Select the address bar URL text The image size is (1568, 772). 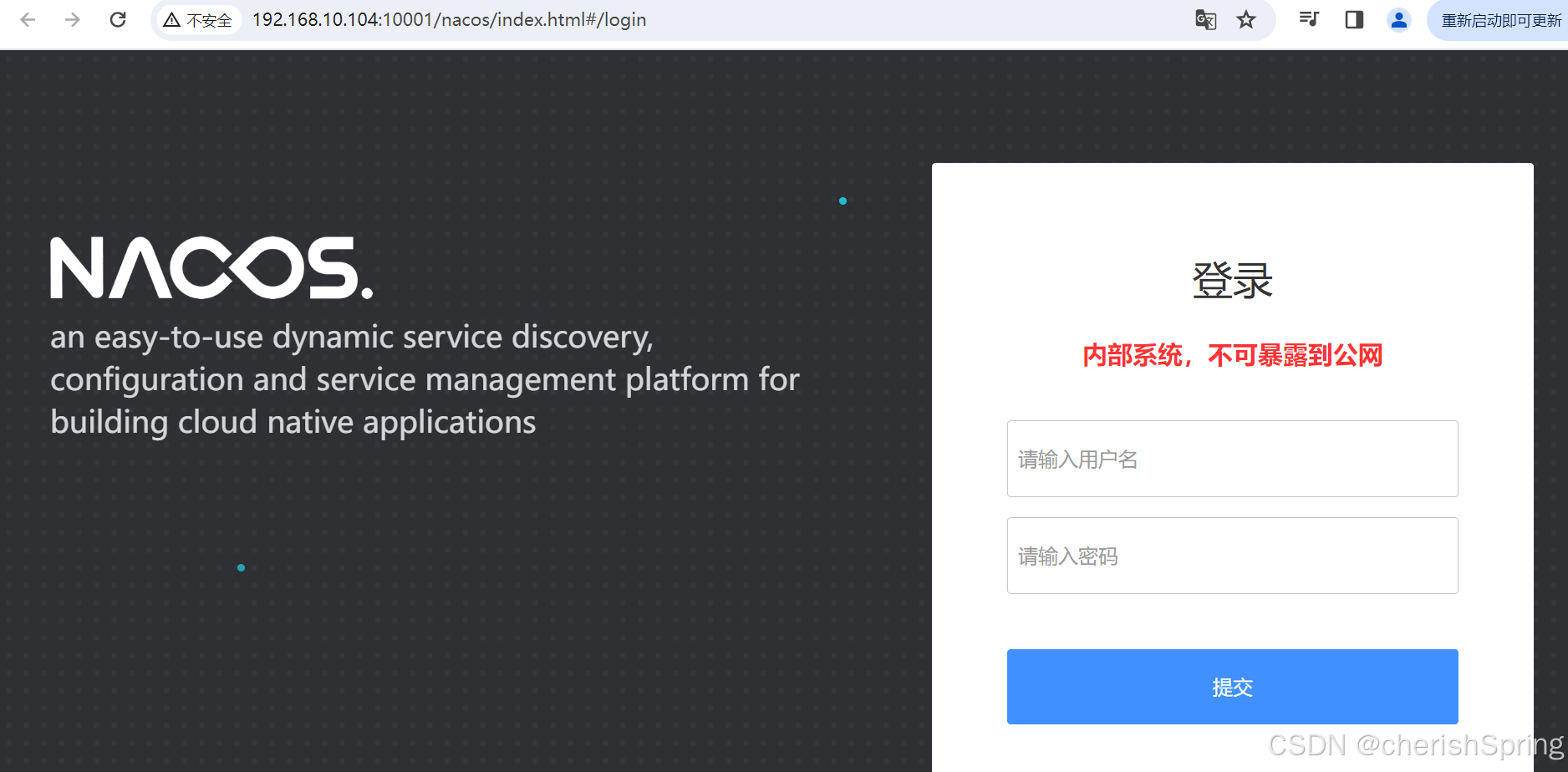(x=450, y=20)
